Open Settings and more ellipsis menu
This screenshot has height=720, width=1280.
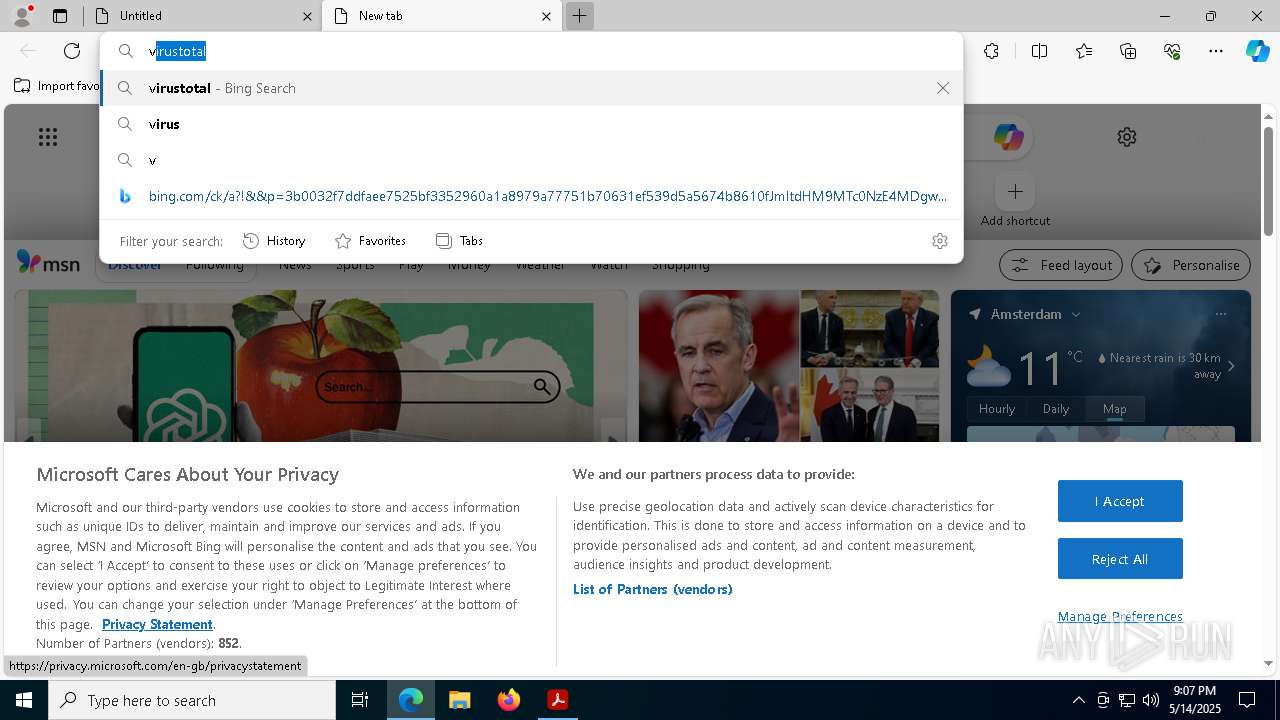1216,51
